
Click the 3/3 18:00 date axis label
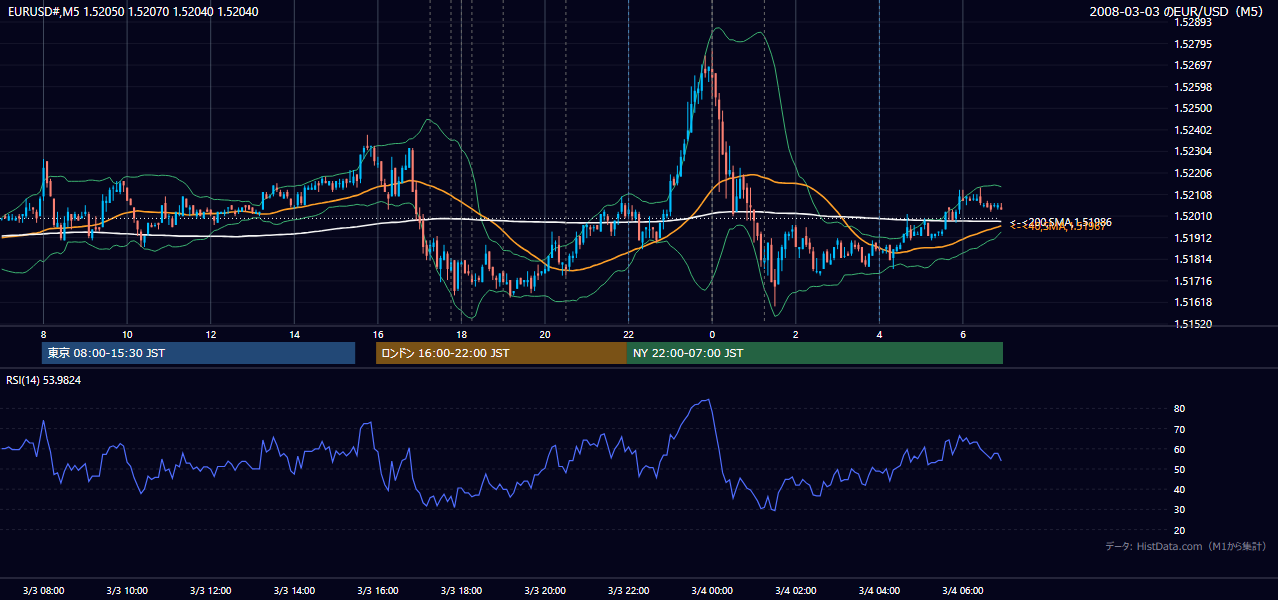click(x=461, y=590)
